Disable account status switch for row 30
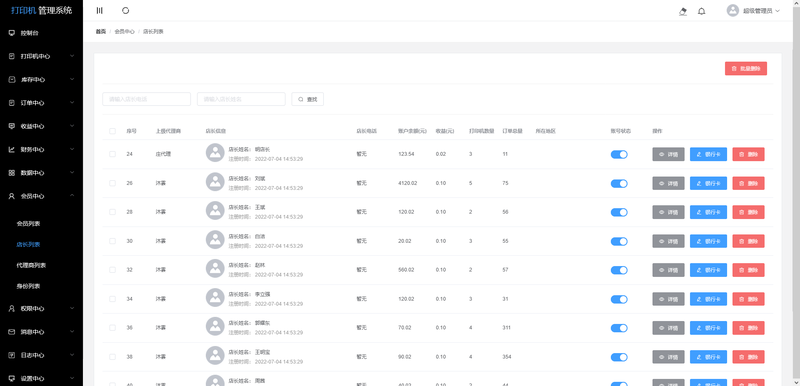The image size is (800, 386). 619,241
